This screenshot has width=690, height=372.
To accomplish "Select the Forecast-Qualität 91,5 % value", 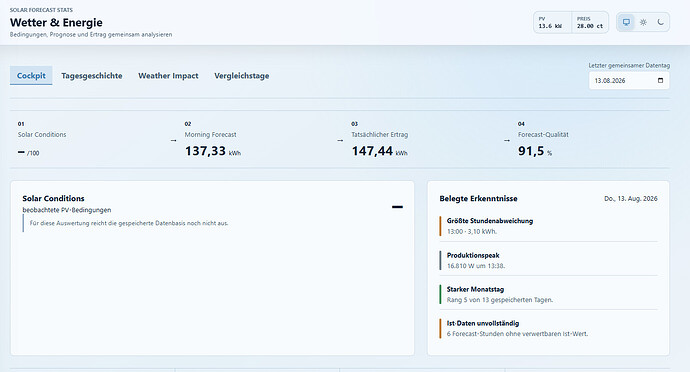I will click(x=535, y=151).
